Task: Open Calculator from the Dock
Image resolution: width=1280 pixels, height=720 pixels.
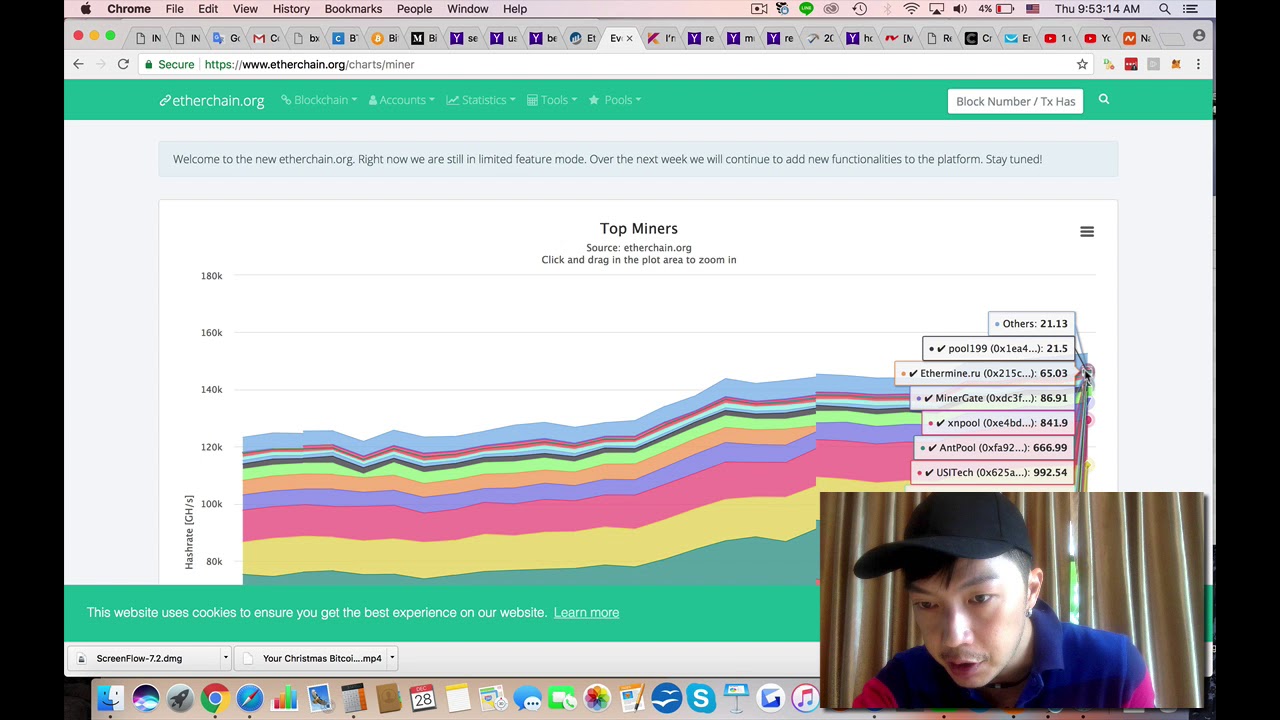Action: [x=353, y=698]
